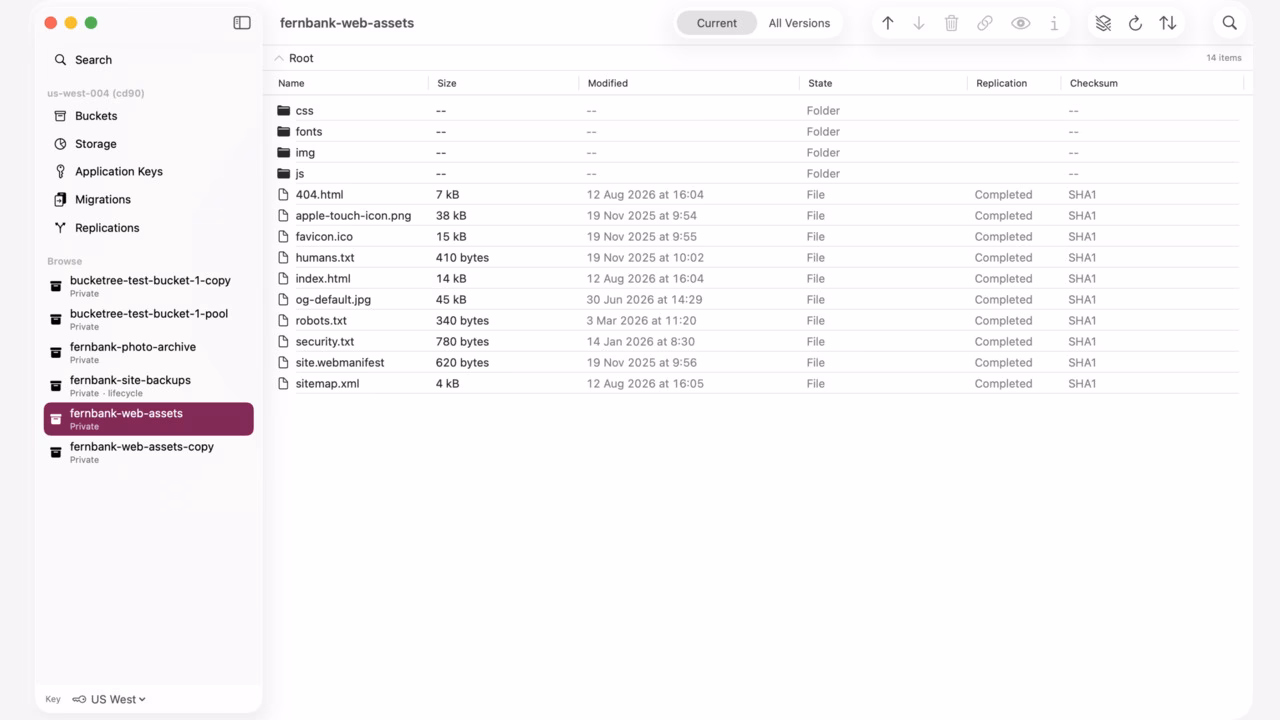The width and height of the screenshot is (1280, 720).
Task: Click the link share icon
Action: click(x=985, y=23)
